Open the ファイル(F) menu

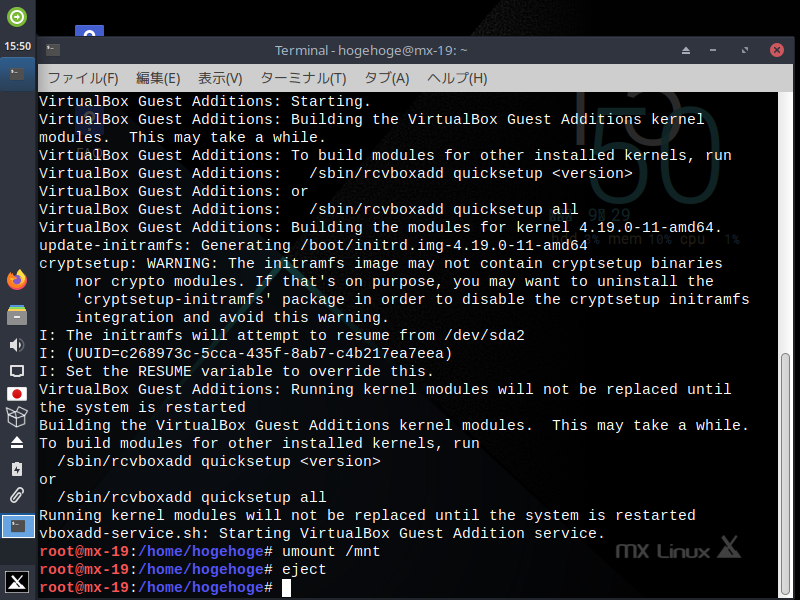83,78
